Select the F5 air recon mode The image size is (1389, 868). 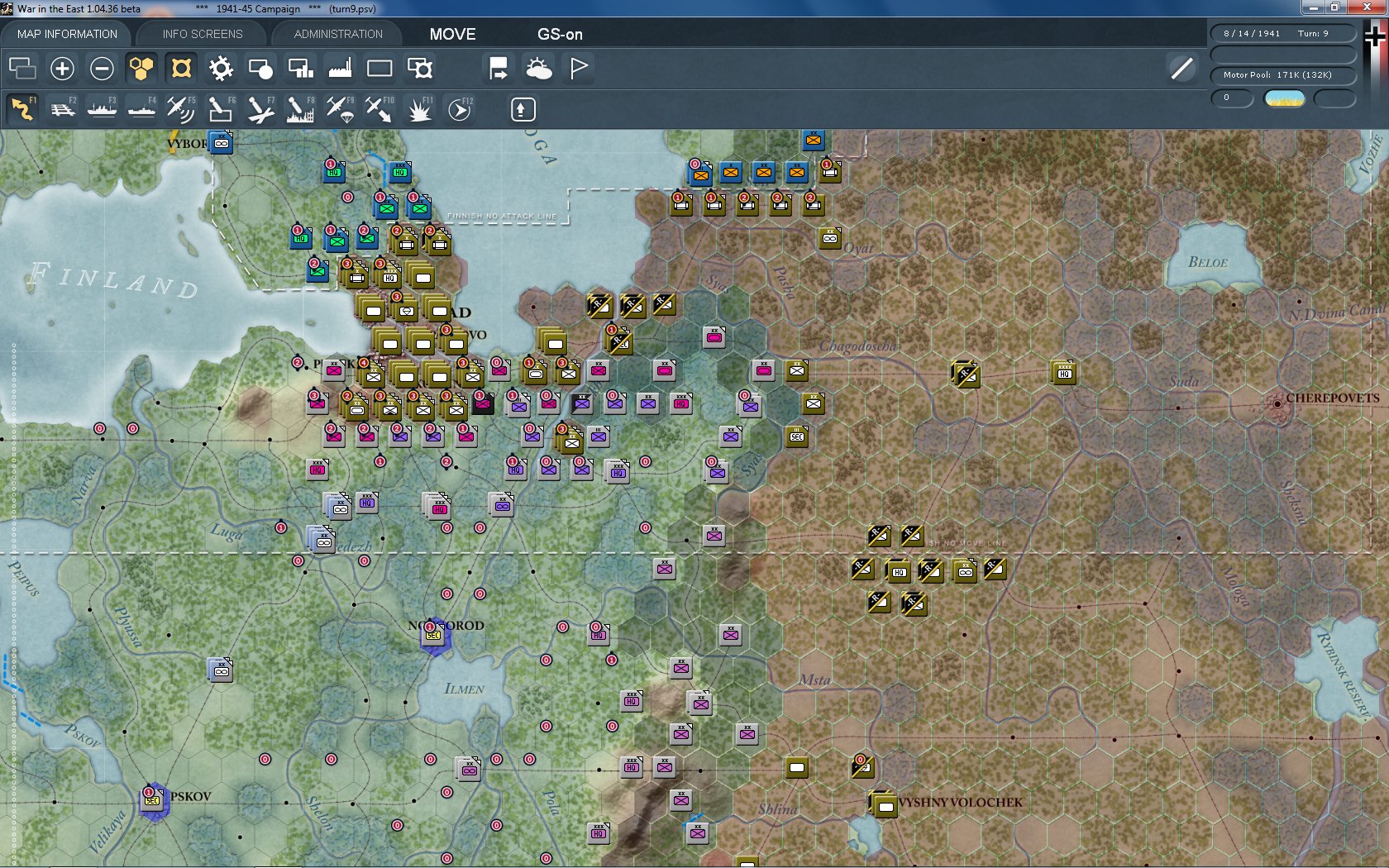(181, 108)
